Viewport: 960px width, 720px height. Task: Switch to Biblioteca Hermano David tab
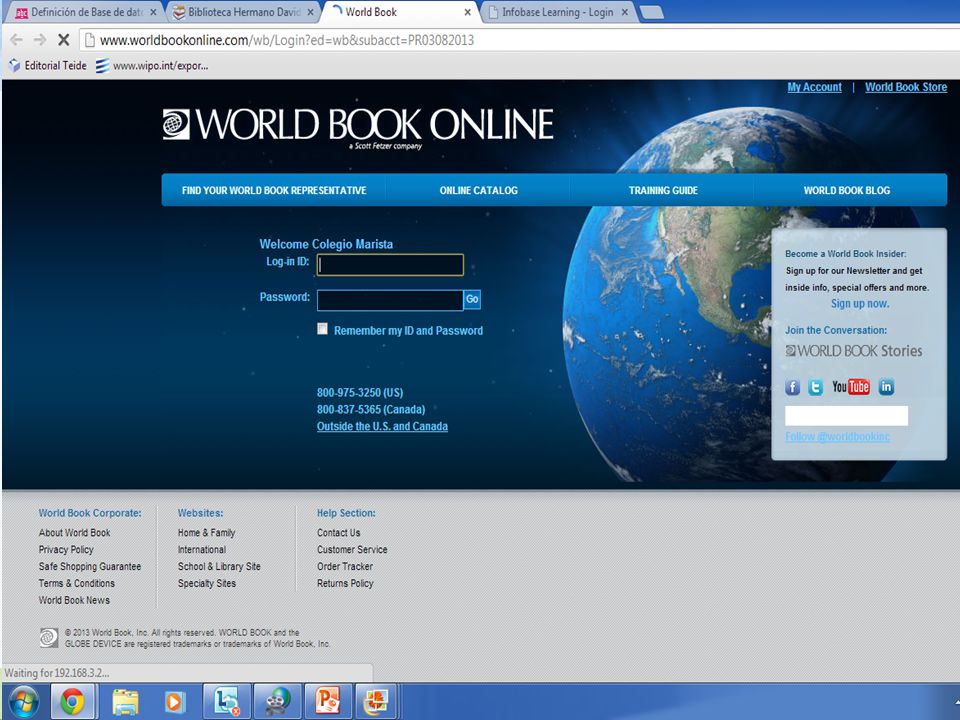[x=244, y=12]
